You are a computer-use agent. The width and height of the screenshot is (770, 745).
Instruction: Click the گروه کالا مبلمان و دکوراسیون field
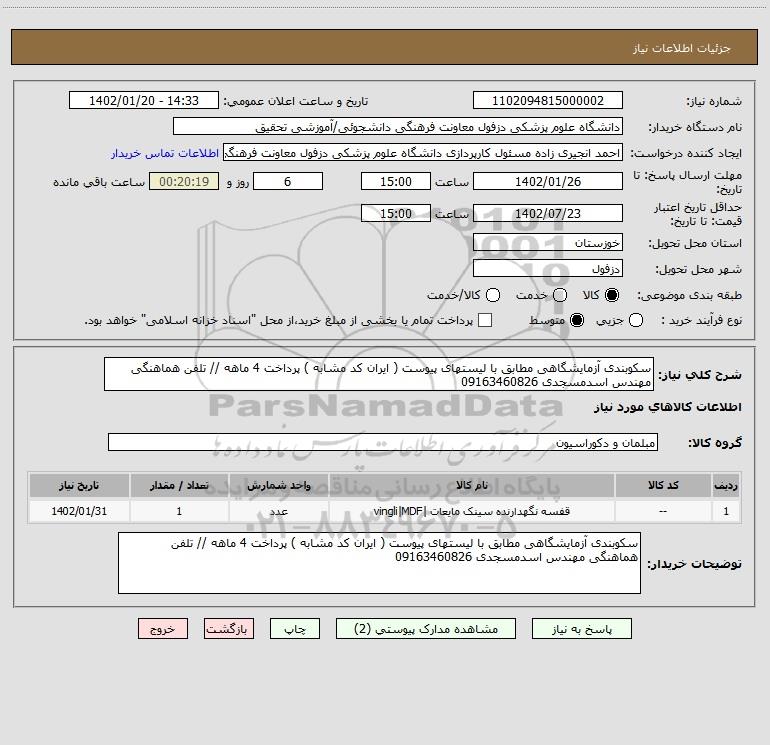(383, 442)
